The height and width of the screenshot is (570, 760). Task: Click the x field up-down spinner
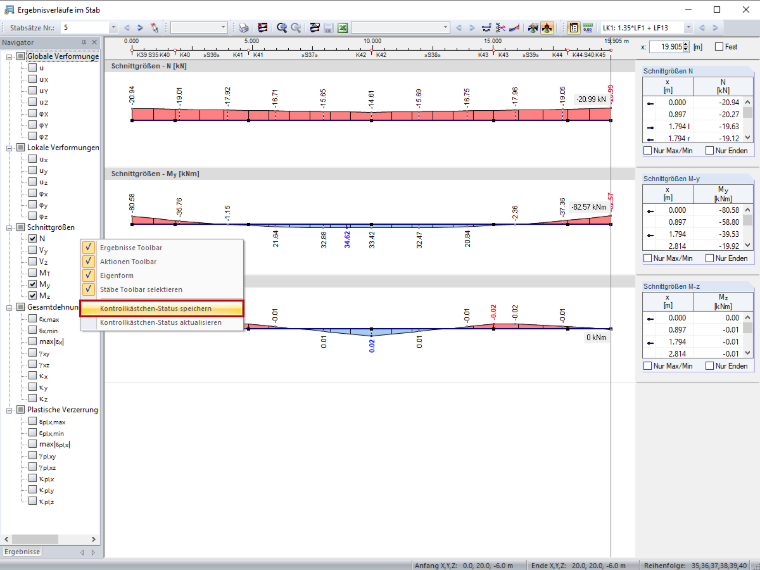coord(686,47)
